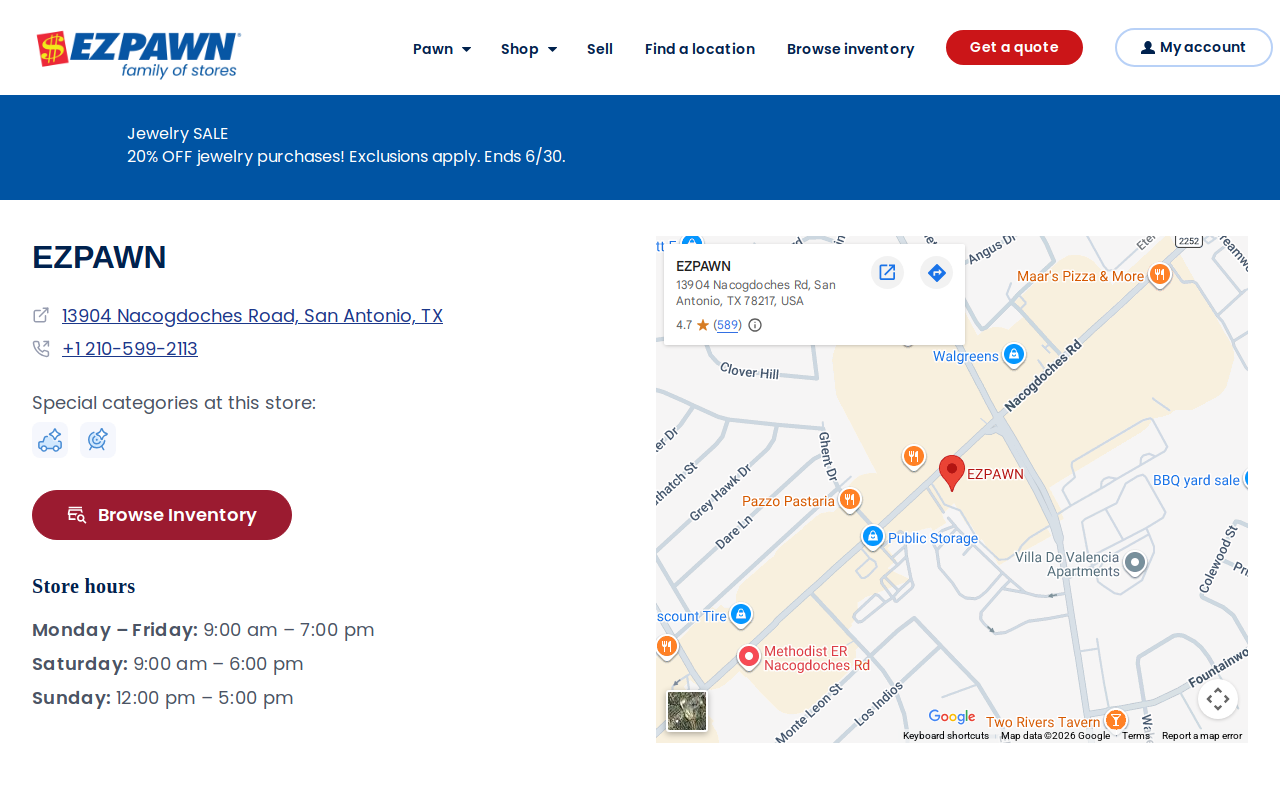Viewport: 1280px width, 800px height.
Task: Click the EZPAWN family of stores logo
Action: [x=139, y=54]
